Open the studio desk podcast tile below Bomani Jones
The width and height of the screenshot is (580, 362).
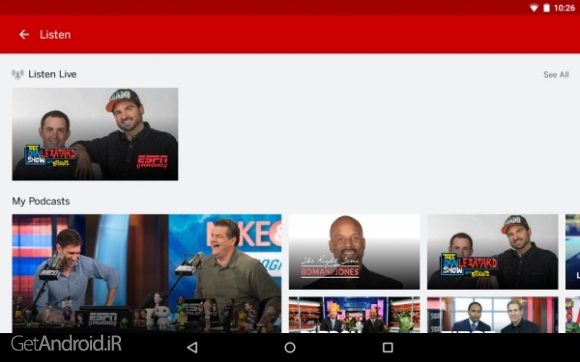[354, 315]
